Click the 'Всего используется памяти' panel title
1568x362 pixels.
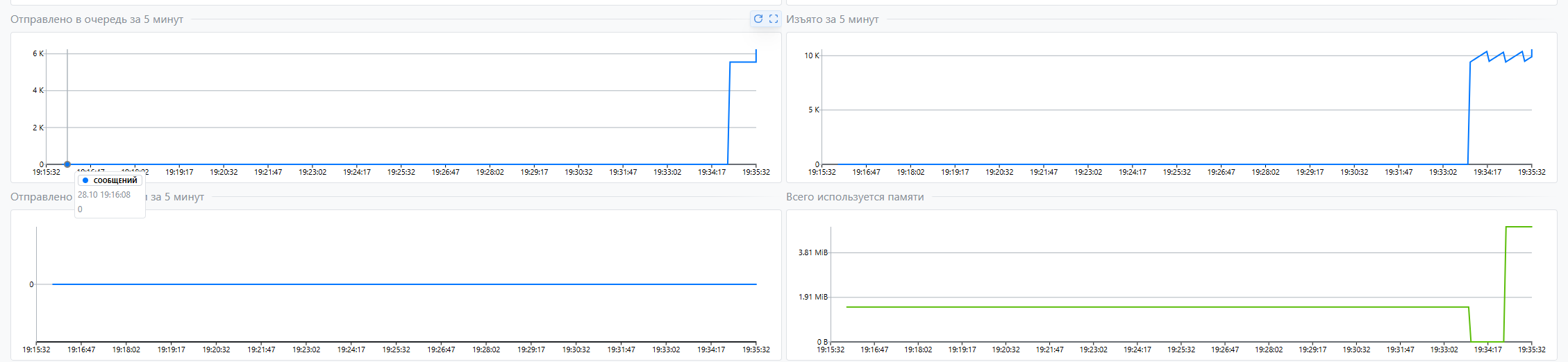(x=854, y=197)
